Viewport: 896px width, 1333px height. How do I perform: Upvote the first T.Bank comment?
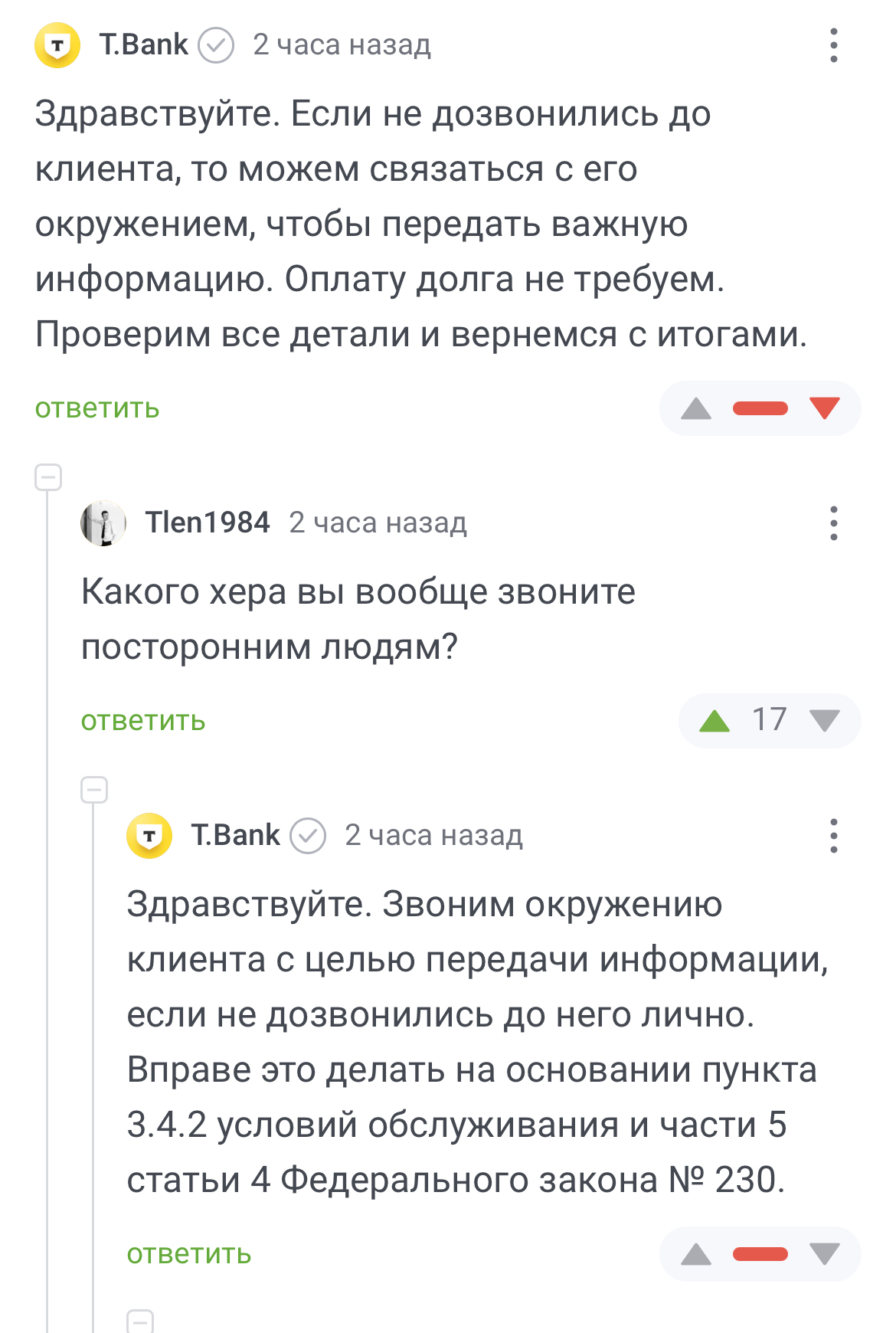click(x=696, y=408)
